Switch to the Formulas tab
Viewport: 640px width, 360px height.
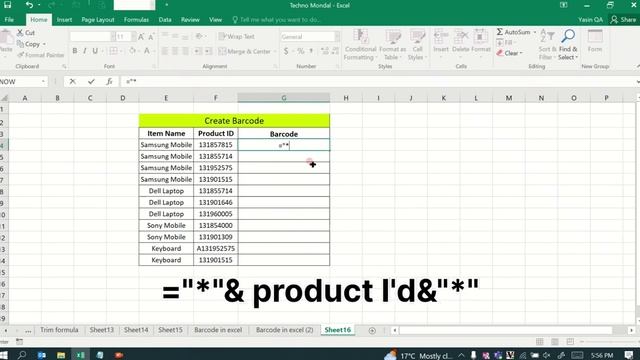(136, 20)
